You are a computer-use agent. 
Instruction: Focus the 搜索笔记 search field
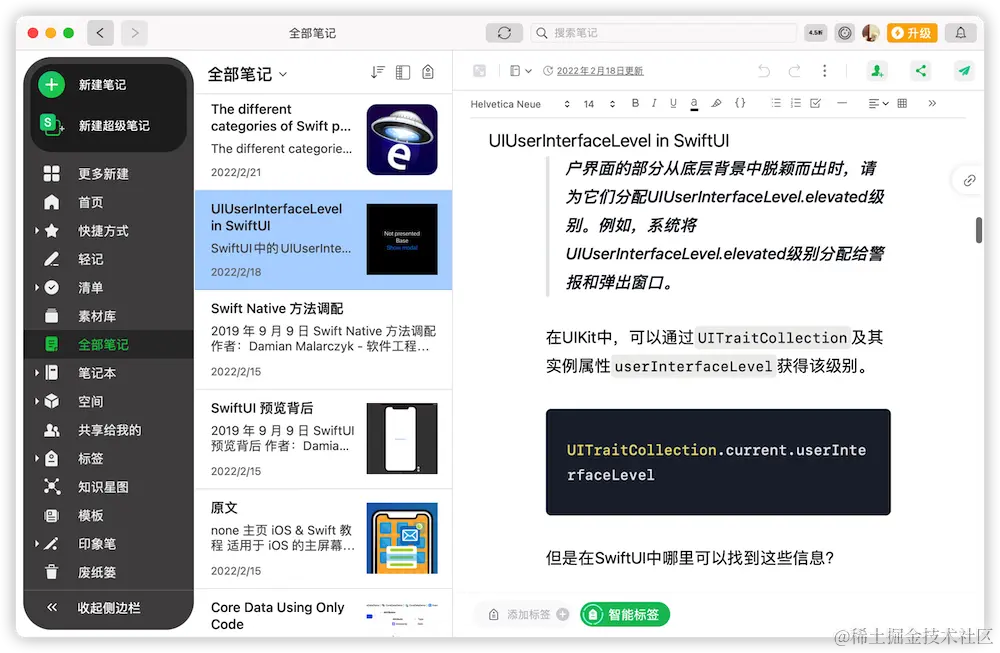click(x=663, y=33)
